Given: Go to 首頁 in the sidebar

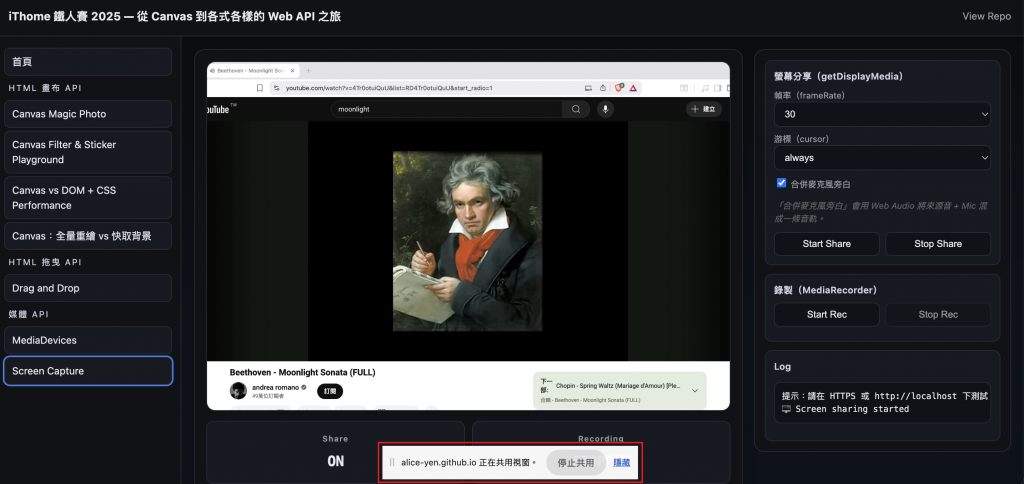Looking at the screenshot, I should point(88,62).
